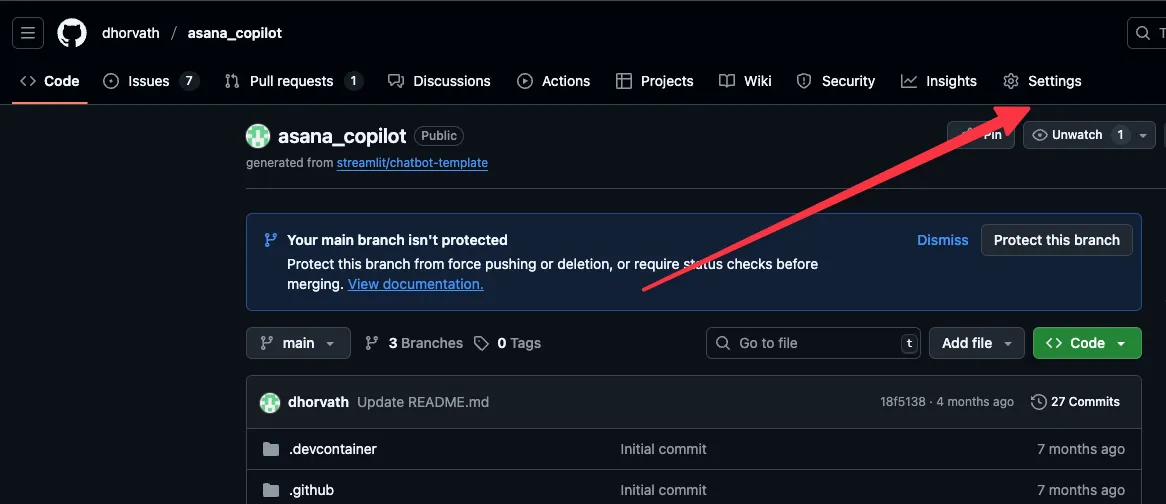
Task: Click the eye icon on Unwatch button
Action: 1040,135
